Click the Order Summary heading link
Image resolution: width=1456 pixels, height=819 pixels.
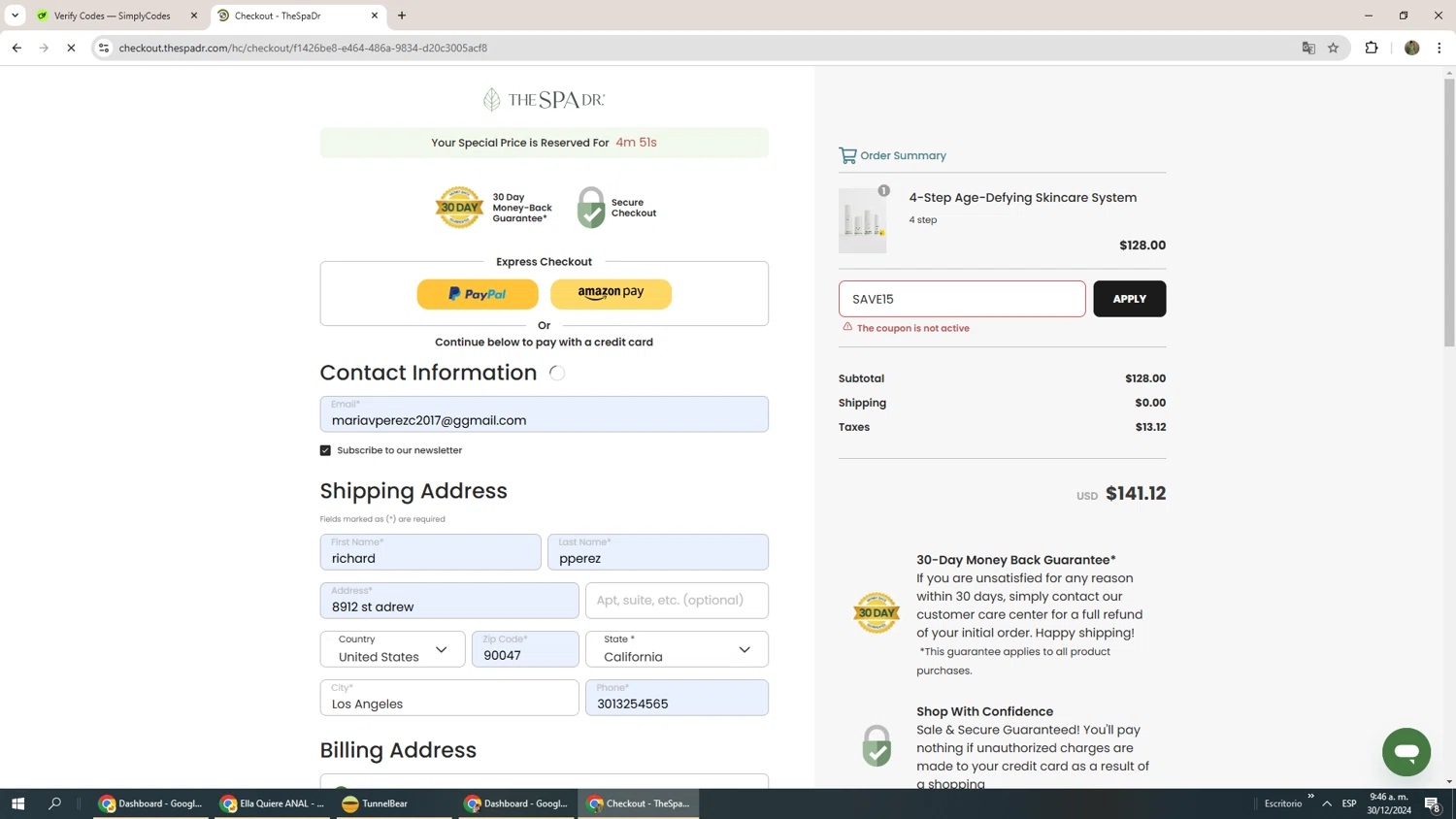[x=903, y=155]
